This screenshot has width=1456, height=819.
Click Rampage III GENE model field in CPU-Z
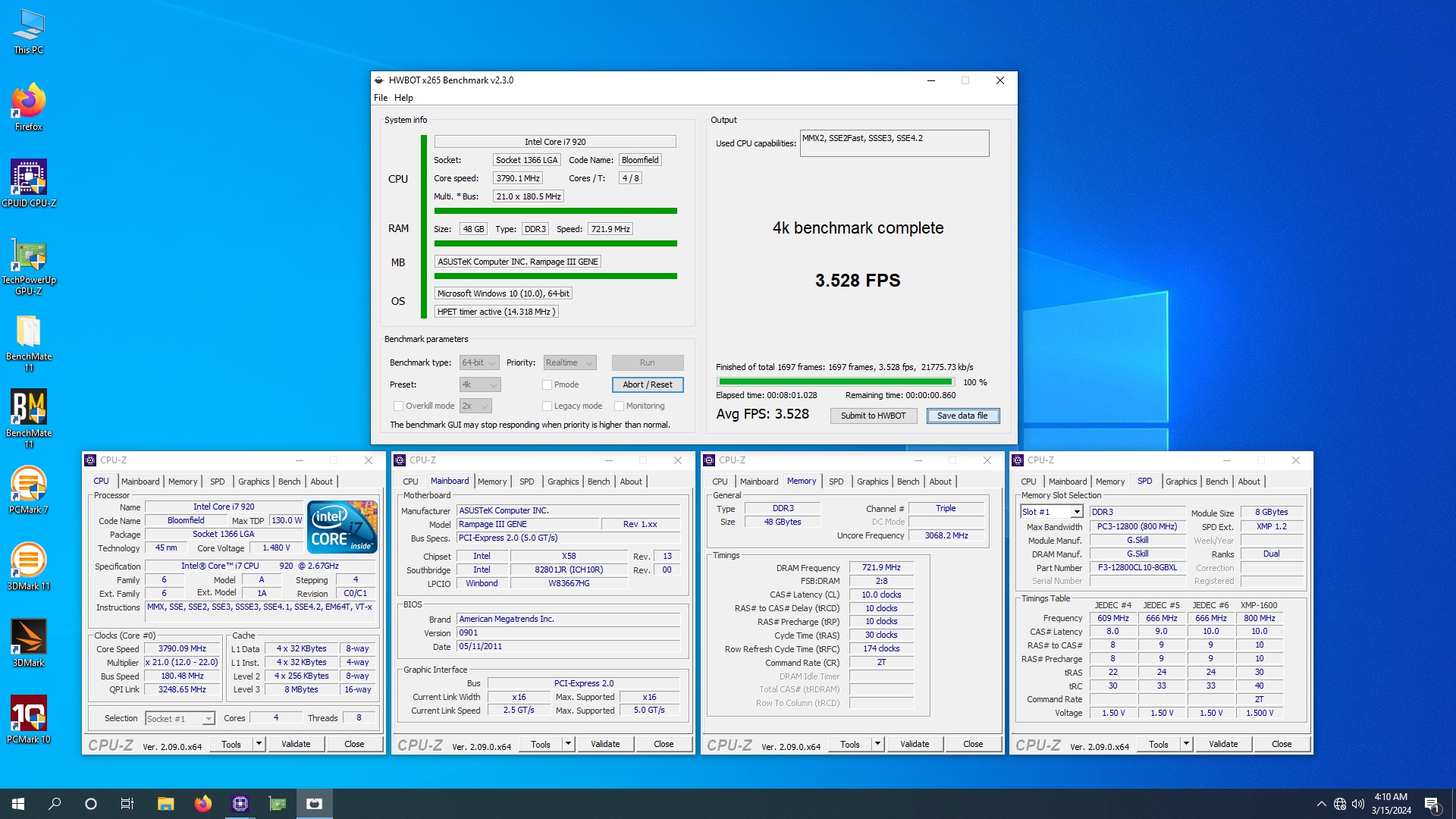coord(527,525)
